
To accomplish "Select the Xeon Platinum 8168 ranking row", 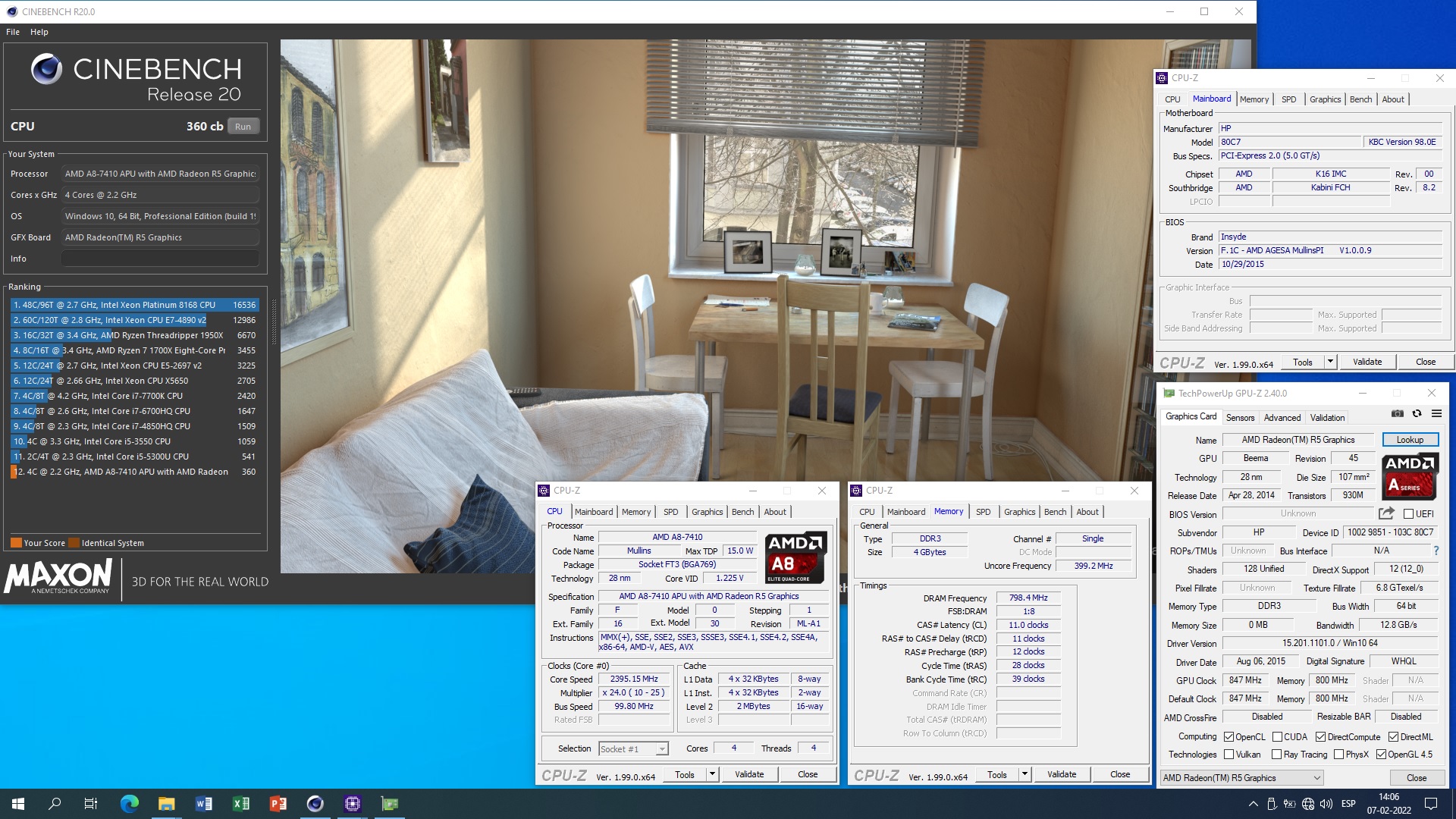I will coord(134,305).
